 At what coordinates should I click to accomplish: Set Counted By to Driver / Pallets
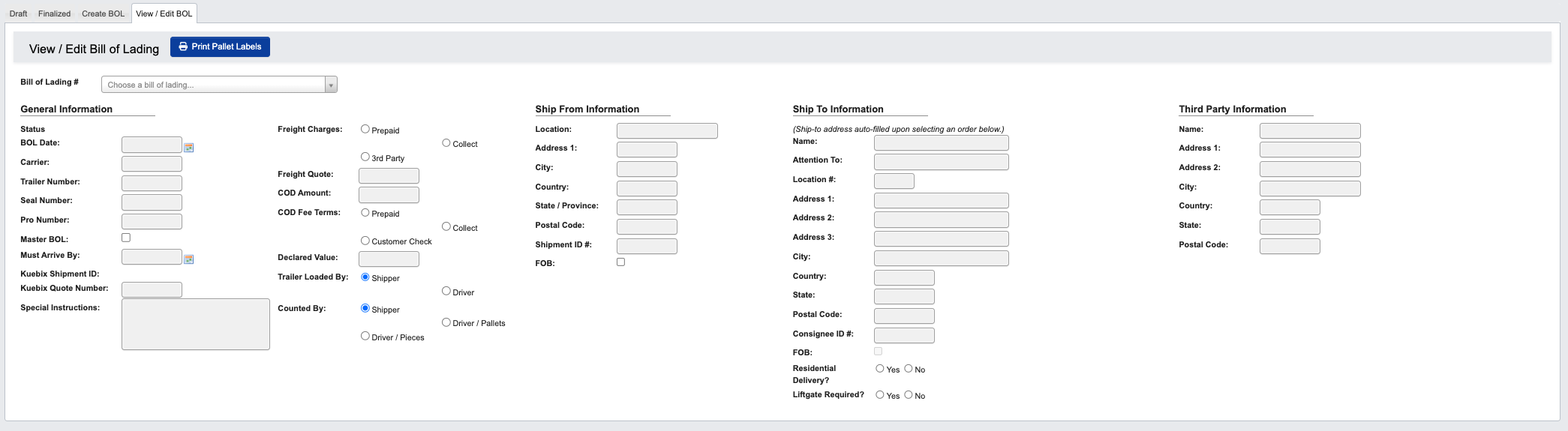[446, 322]
